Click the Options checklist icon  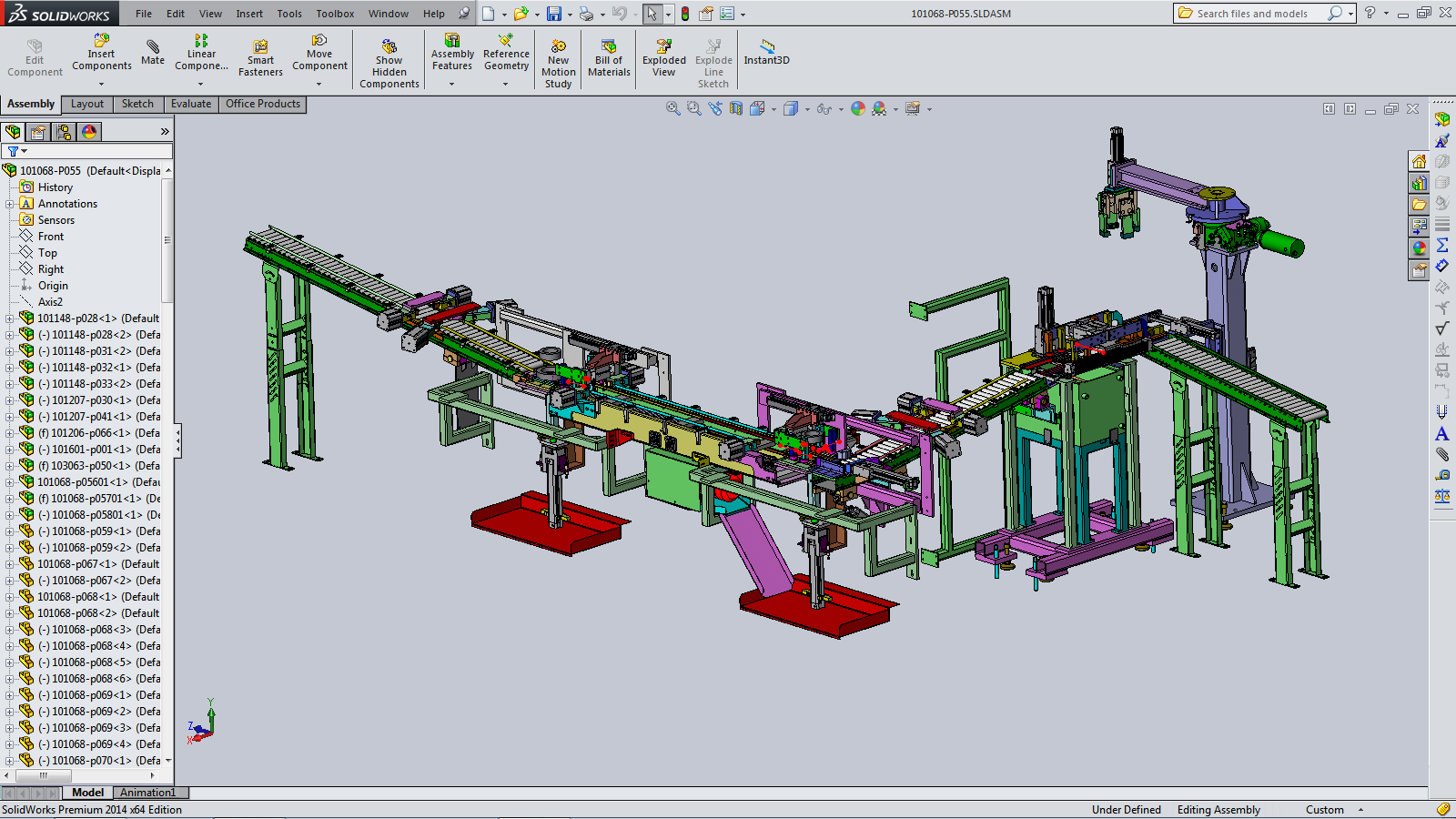[x=727, y=14]
